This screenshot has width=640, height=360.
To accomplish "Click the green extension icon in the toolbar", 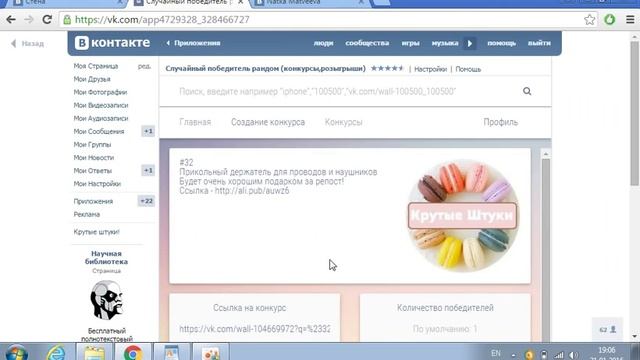I will [610, 20].
